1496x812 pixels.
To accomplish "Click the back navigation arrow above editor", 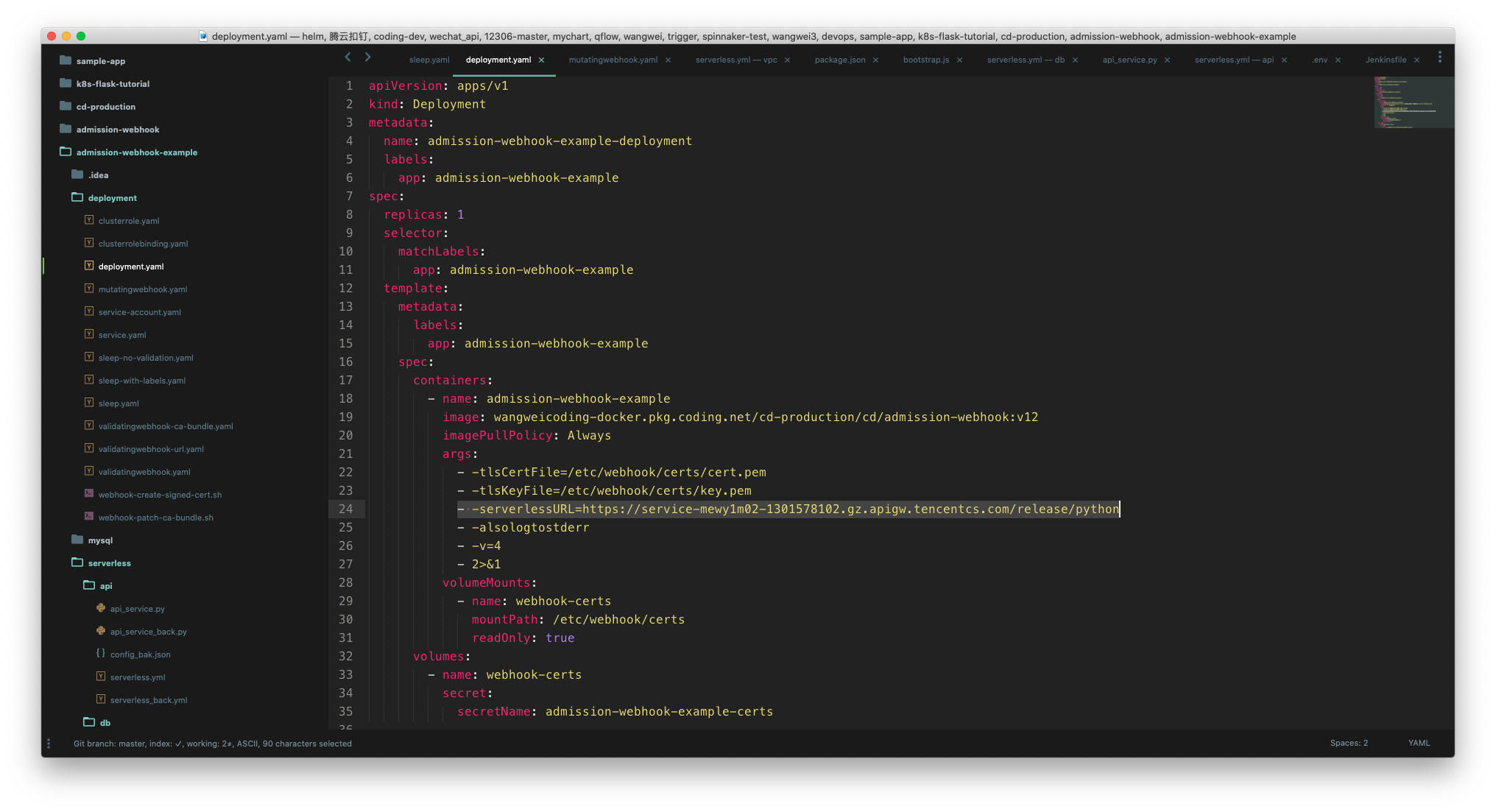I will (x=347, y=57).
